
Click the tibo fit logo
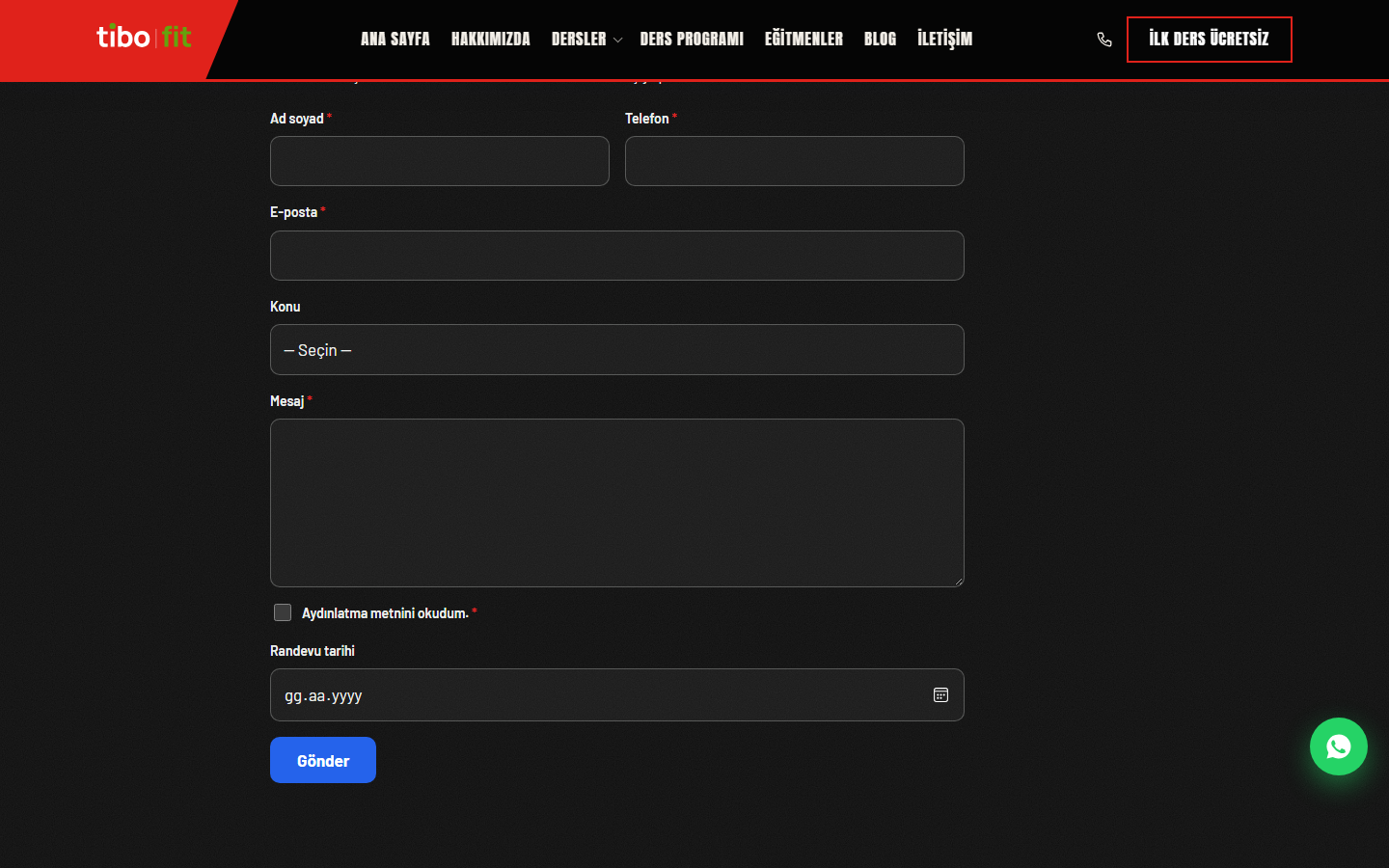coord(144,37)
